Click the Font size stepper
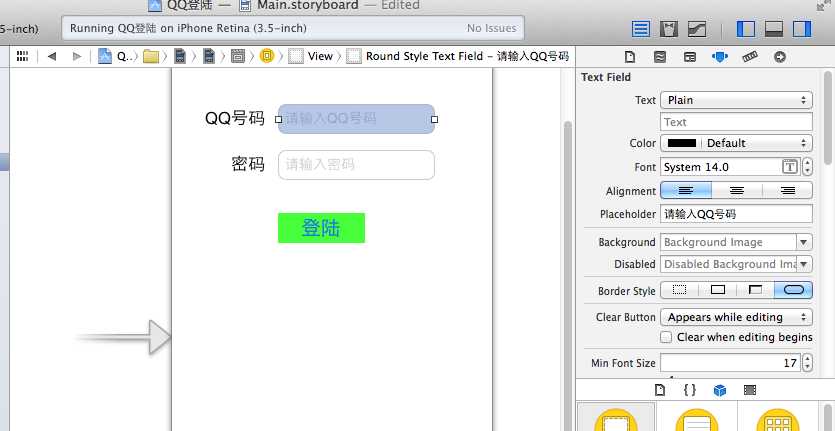The height and width of the screenshot is (431, 835). pyautogui.click(x=807, y=167)
